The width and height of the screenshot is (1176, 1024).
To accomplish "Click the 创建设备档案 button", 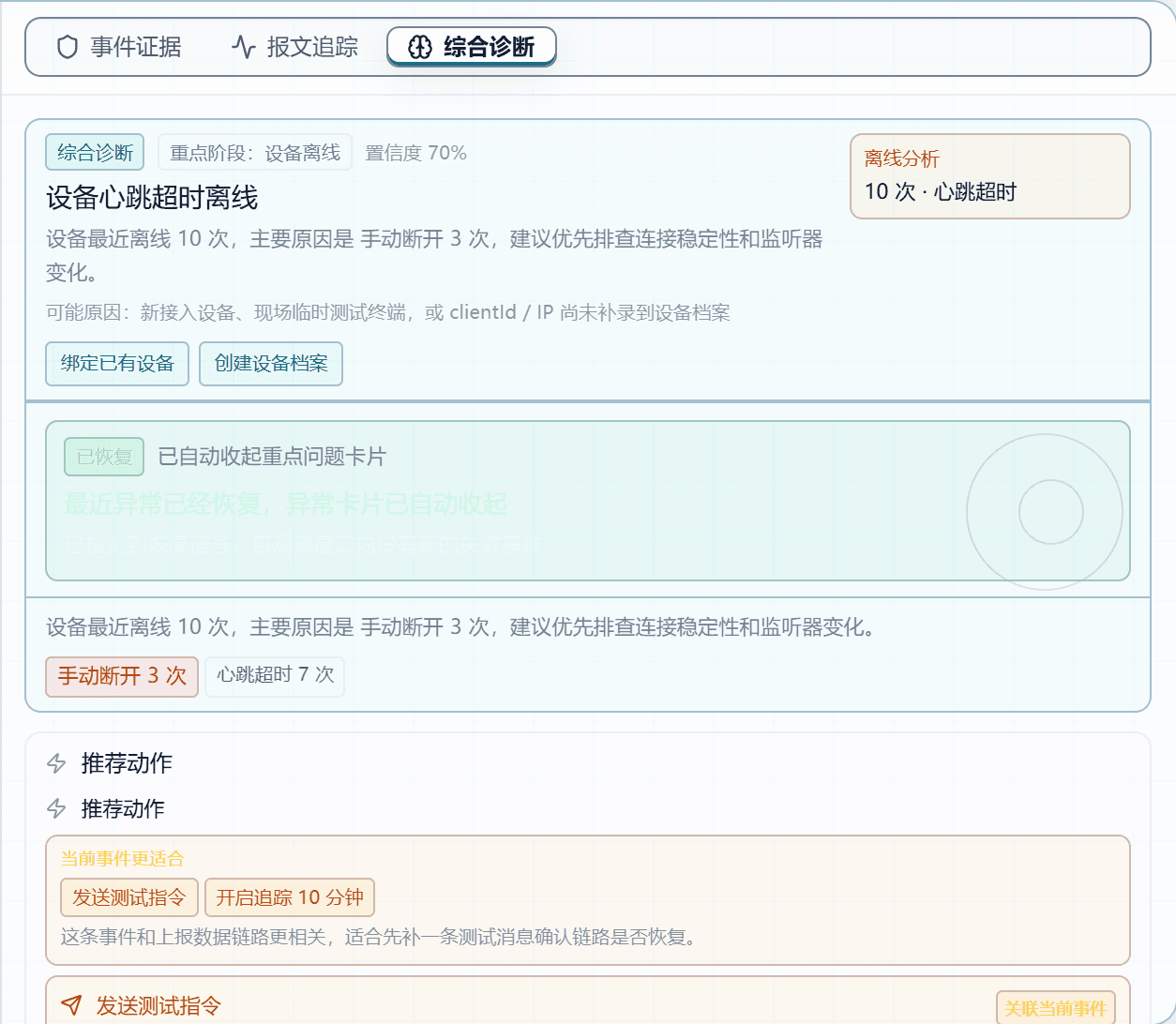I will [x=271, y=364].
